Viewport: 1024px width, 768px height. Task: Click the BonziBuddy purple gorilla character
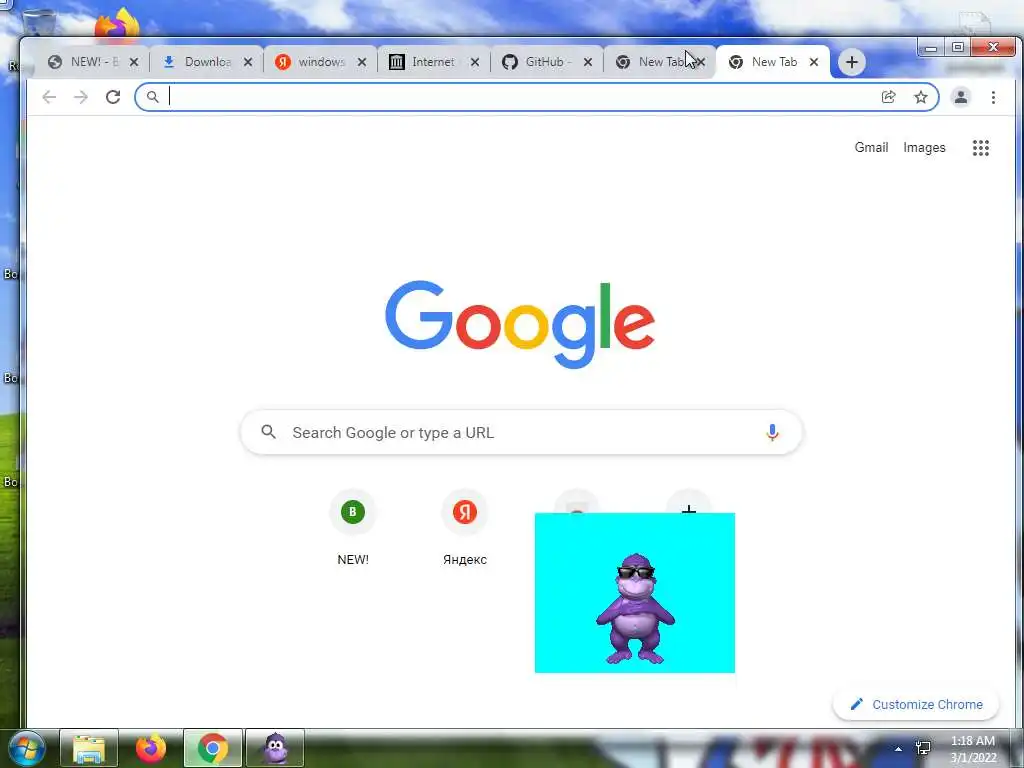(x=635, y=609)
